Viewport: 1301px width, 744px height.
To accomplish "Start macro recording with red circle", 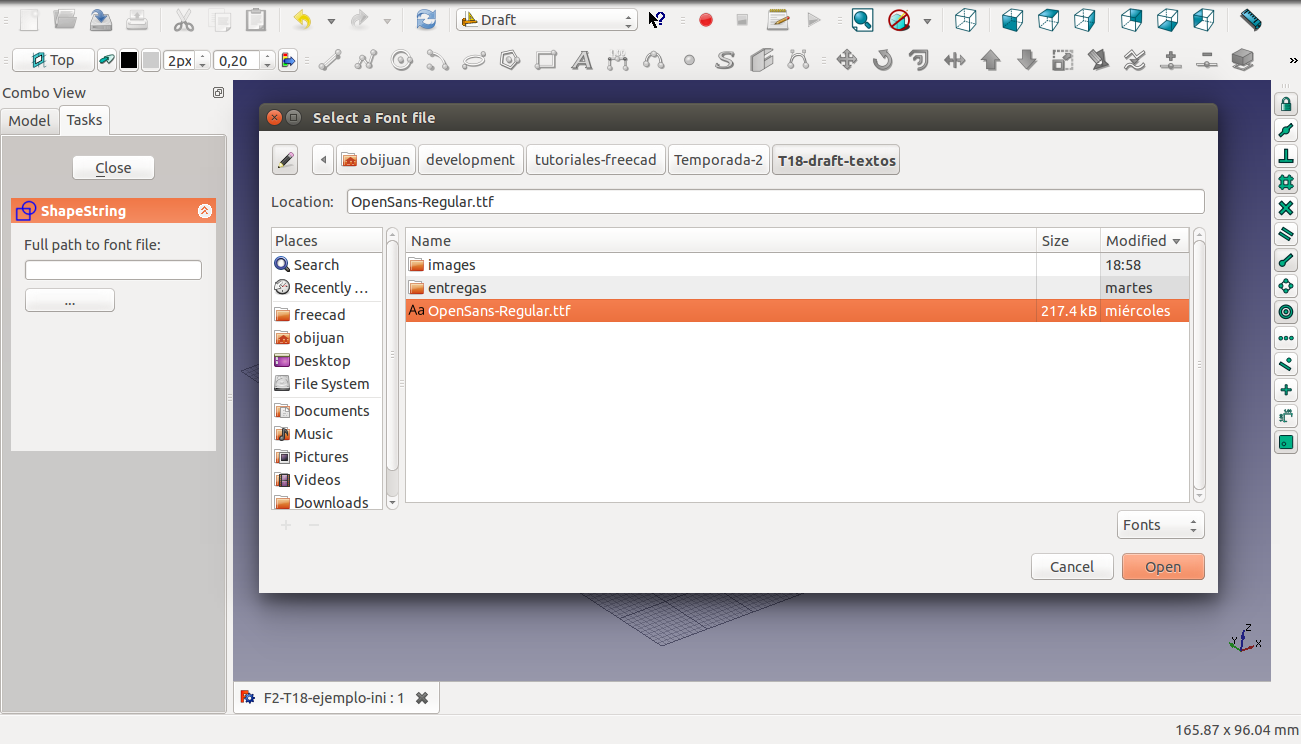I will pyautogui.click(x=706, y=20).
